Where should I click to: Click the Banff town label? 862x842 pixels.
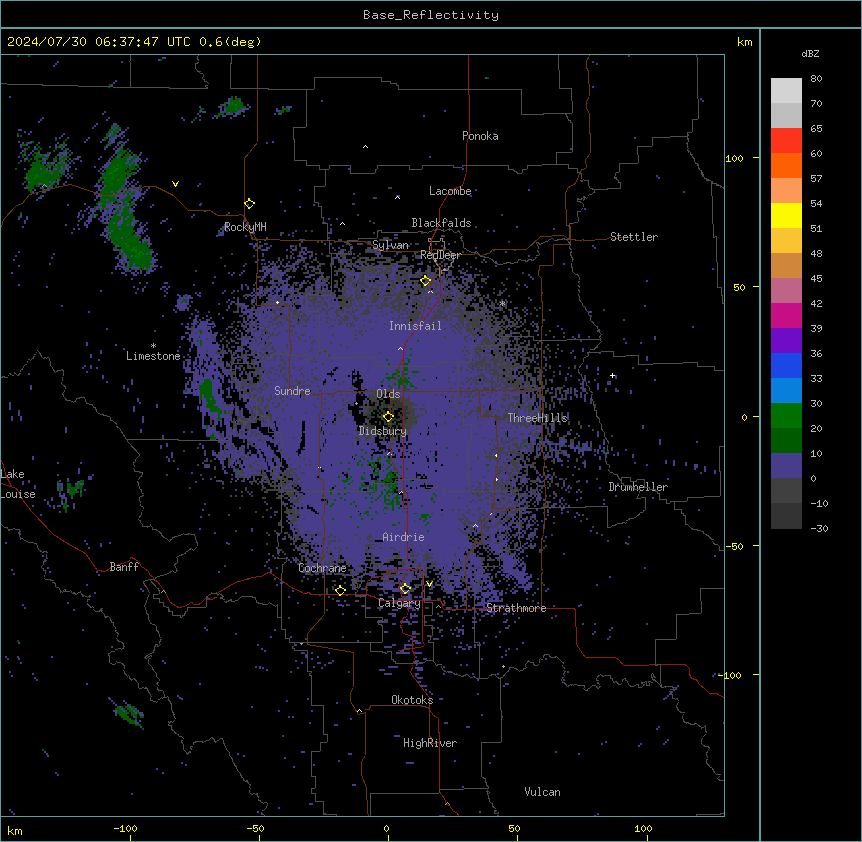click(x=124, y=567)
